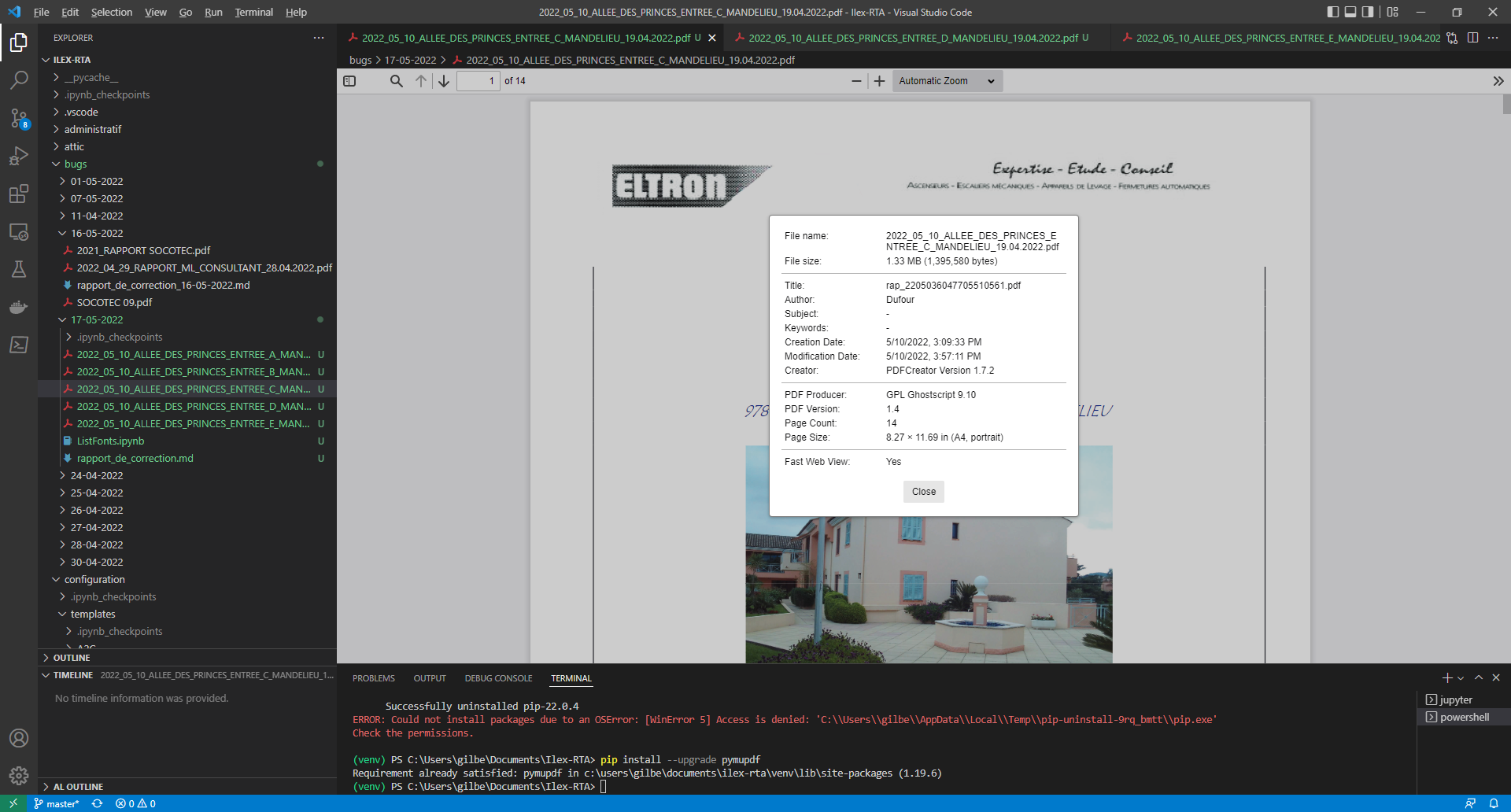Open the Docker view

pyautogui.click(x=19, y=307)
